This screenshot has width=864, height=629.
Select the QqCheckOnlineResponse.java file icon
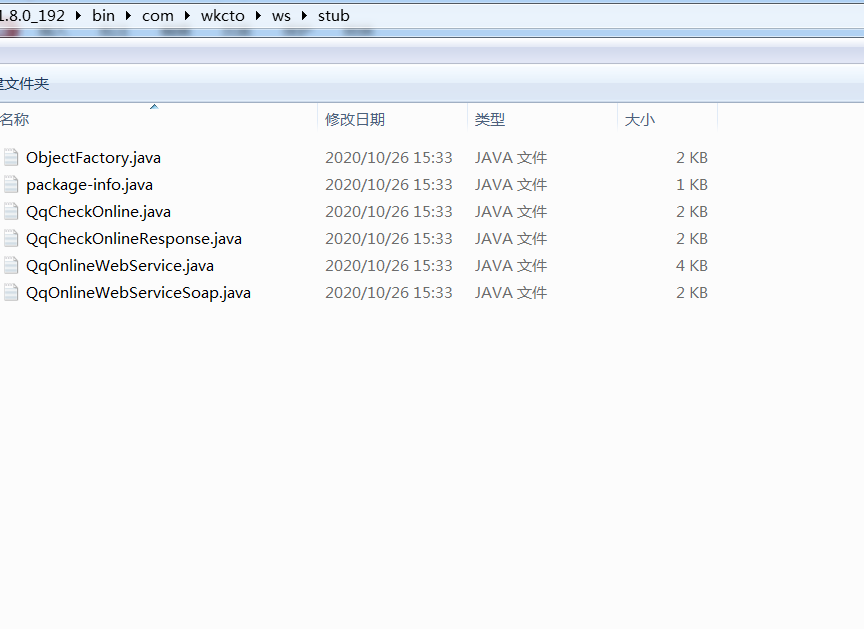[10, 238]
